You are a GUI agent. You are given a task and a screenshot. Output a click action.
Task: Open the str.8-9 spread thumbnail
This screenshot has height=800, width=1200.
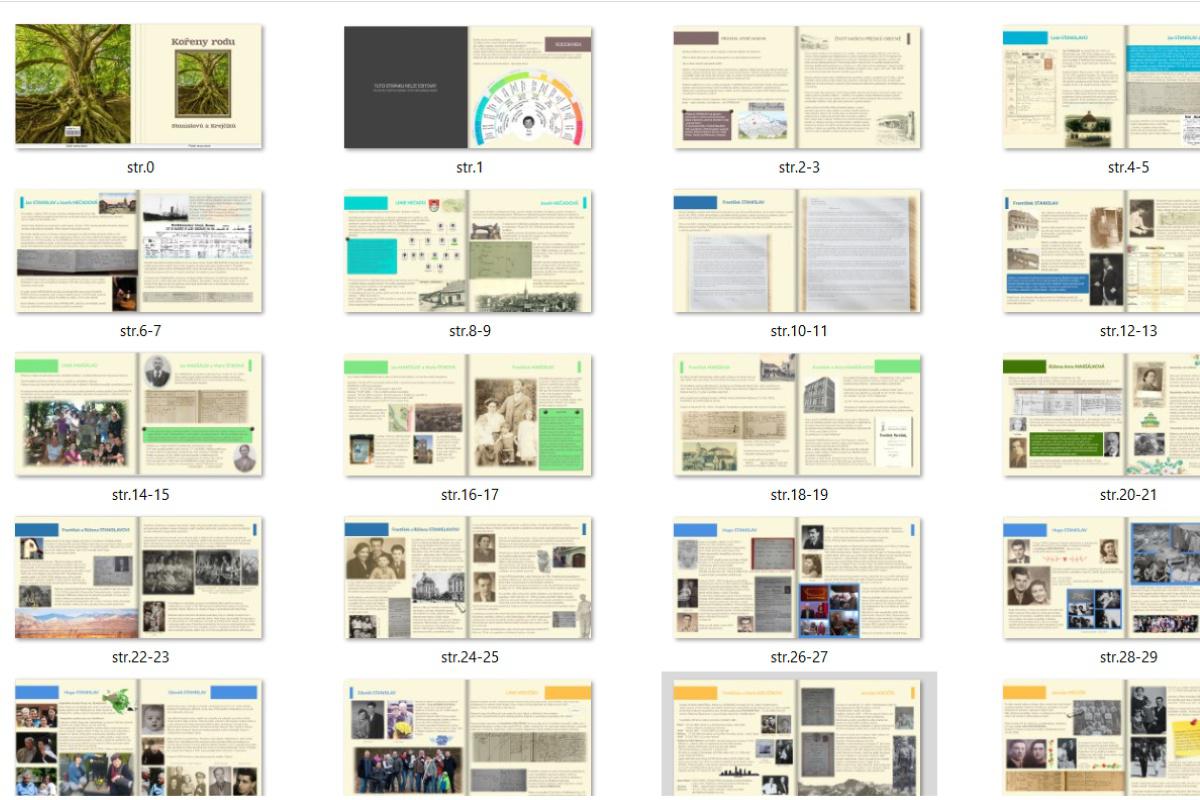pos(468,251)
